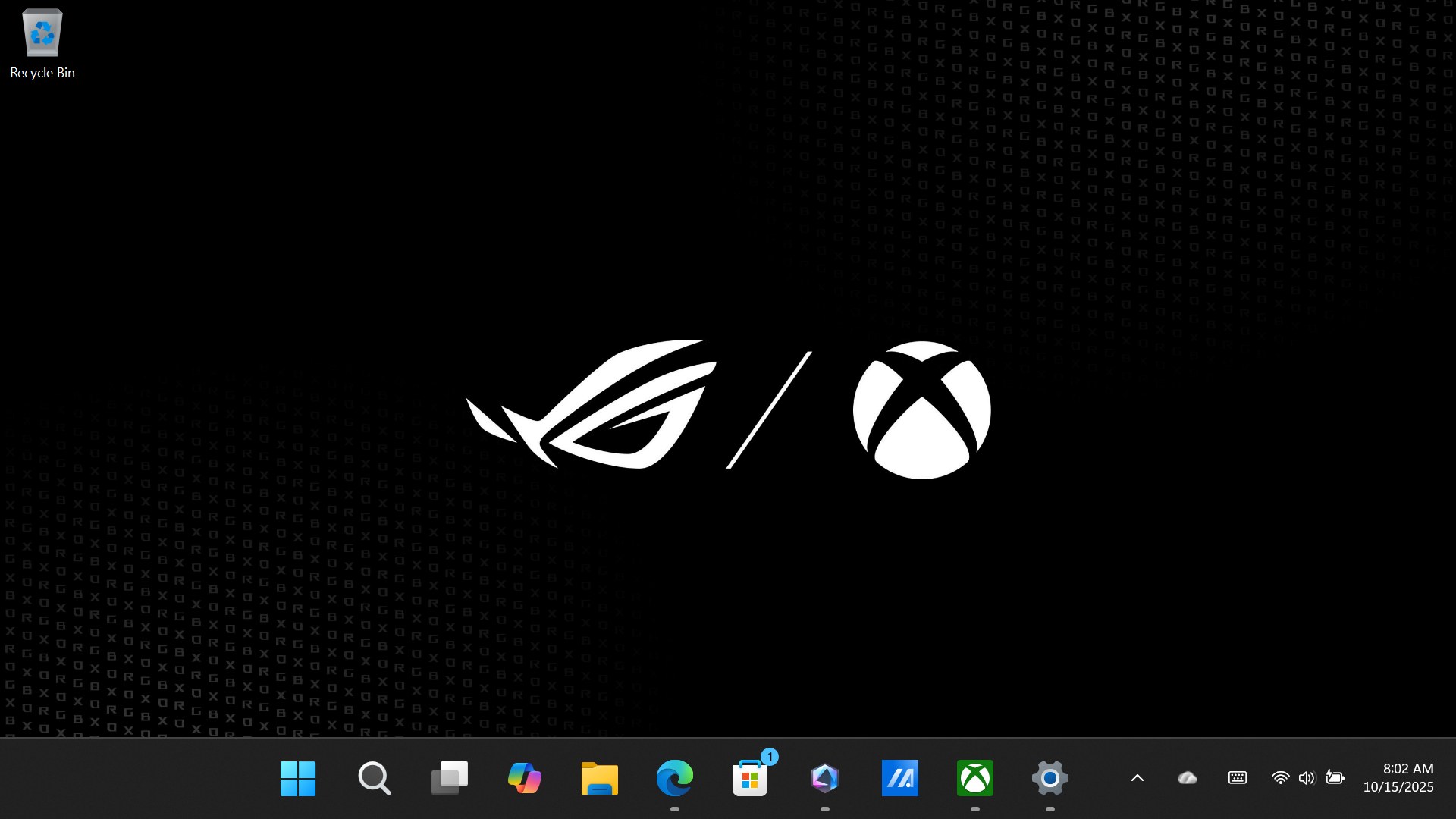Open the Armoury Crate prism icon
The image size is (1456, 819).
(x=825, y=778)
